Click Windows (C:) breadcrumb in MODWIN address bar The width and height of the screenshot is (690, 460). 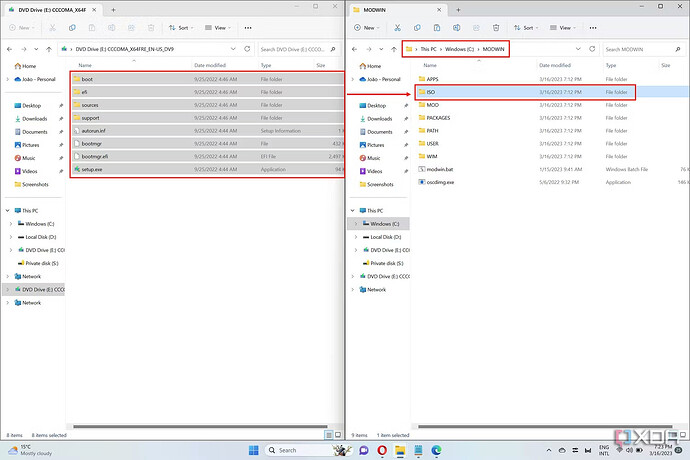pos(459,49)
